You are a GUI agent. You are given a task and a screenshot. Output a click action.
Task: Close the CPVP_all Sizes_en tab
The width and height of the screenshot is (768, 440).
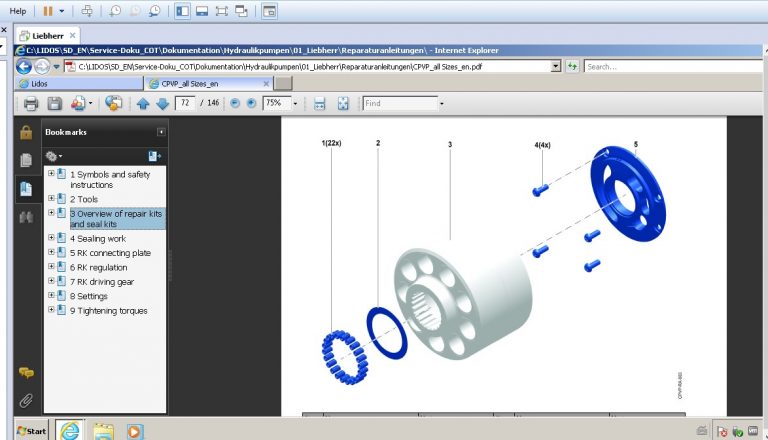tap(266, 84)
